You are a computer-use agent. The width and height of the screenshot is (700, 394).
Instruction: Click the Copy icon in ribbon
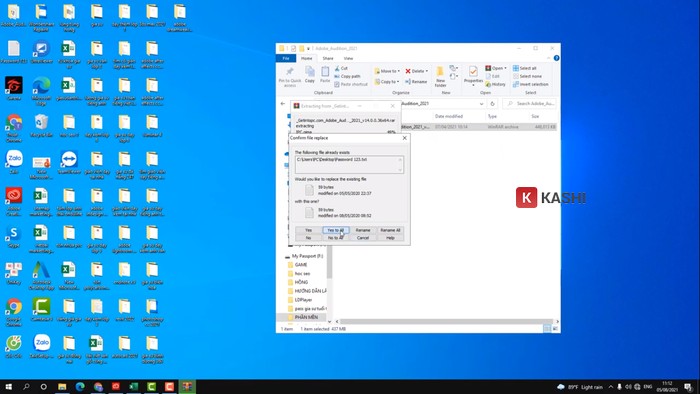[310, 75]
